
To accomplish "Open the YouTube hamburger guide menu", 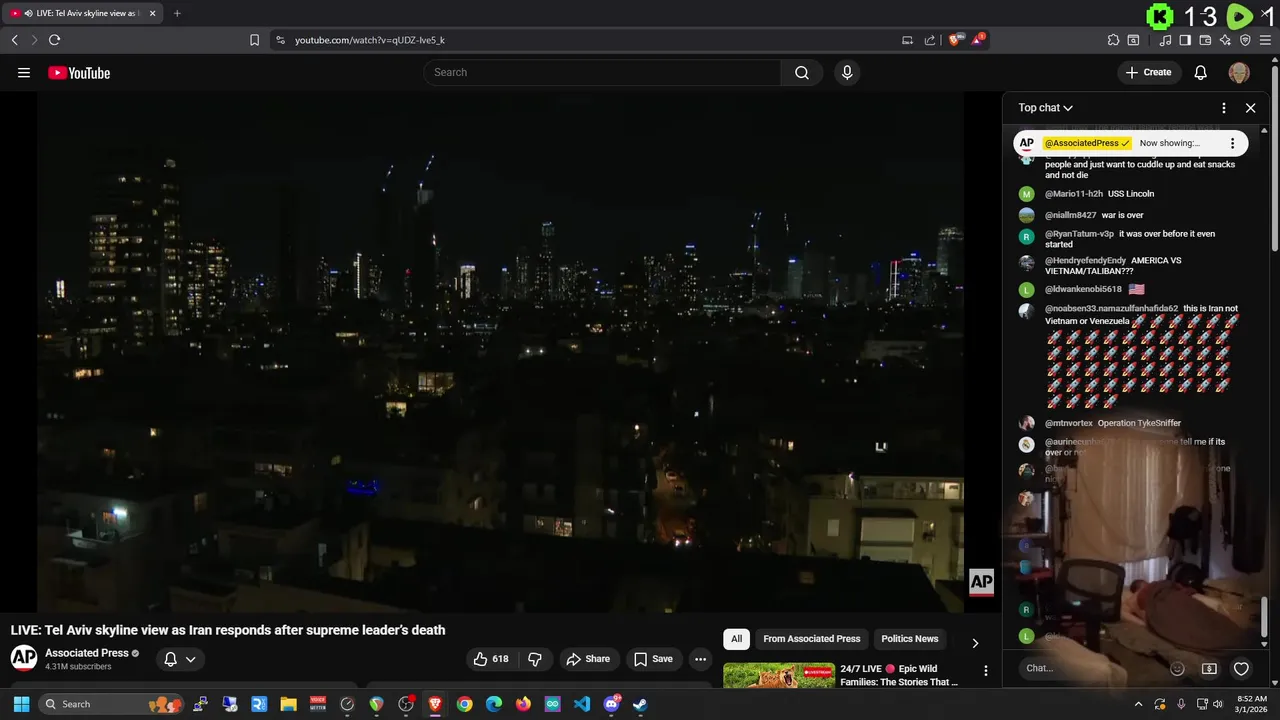I will coord(24,73).
